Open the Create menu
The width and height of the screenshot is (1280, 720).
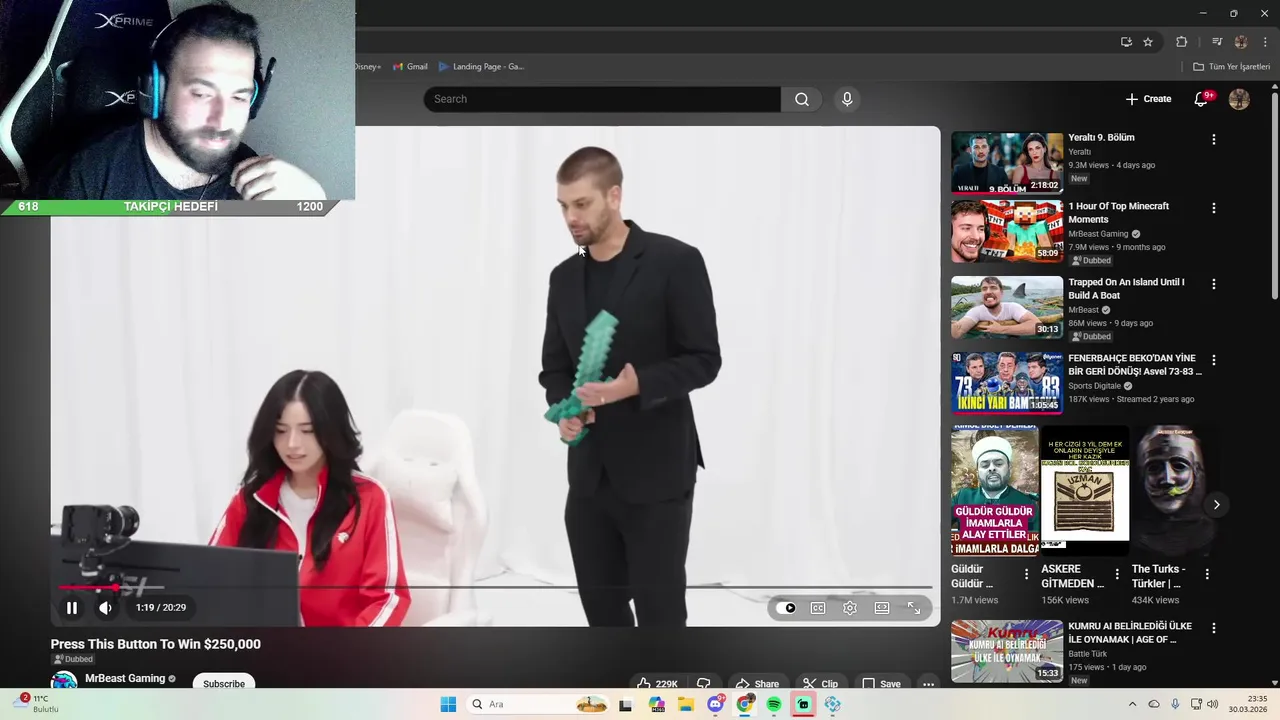pos(1148,99)
